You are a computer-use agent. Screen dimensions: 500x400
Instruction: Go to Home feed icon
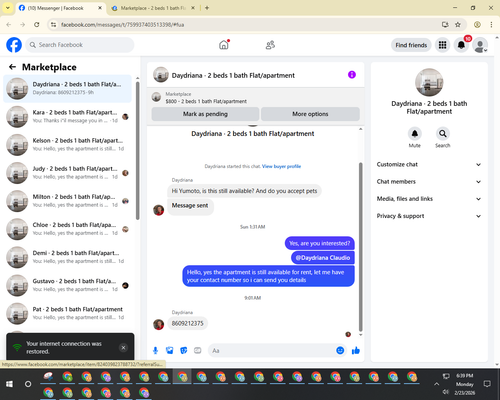[x=224, y=45]
